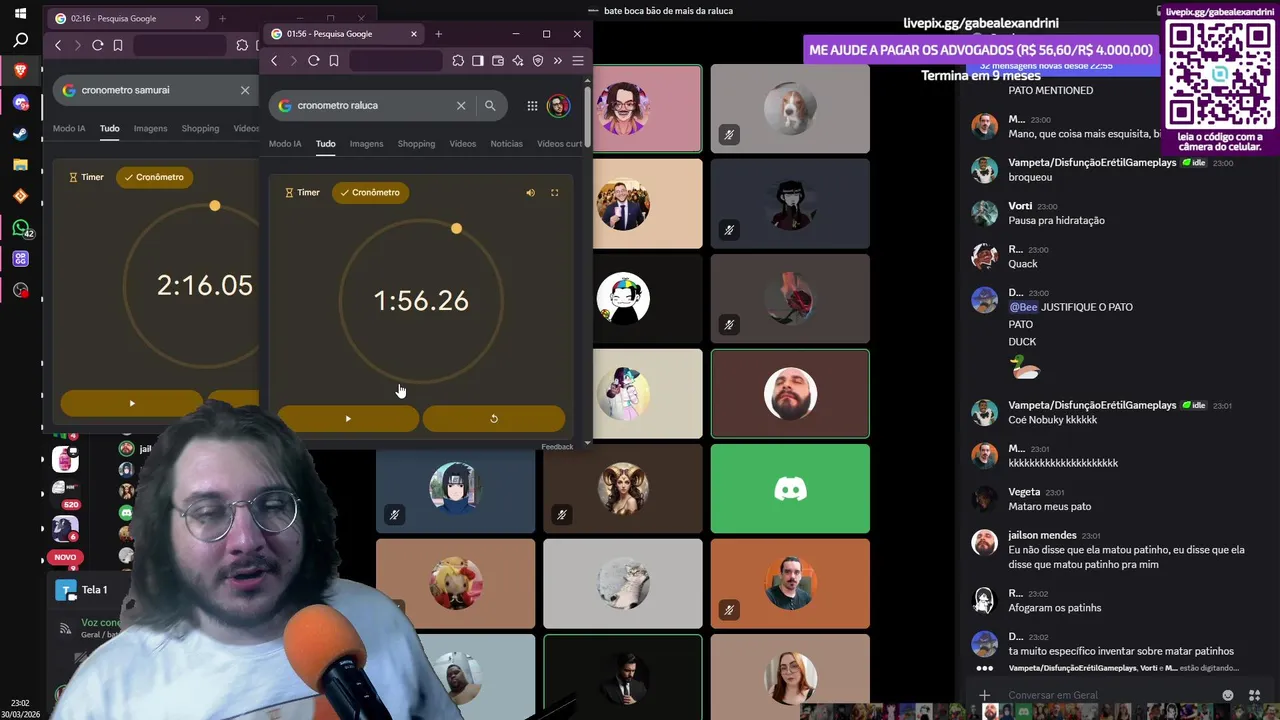Open Brave wallet icon in raluca window
This screenshot has width=1280, height=720.
(x=498, y=61)
